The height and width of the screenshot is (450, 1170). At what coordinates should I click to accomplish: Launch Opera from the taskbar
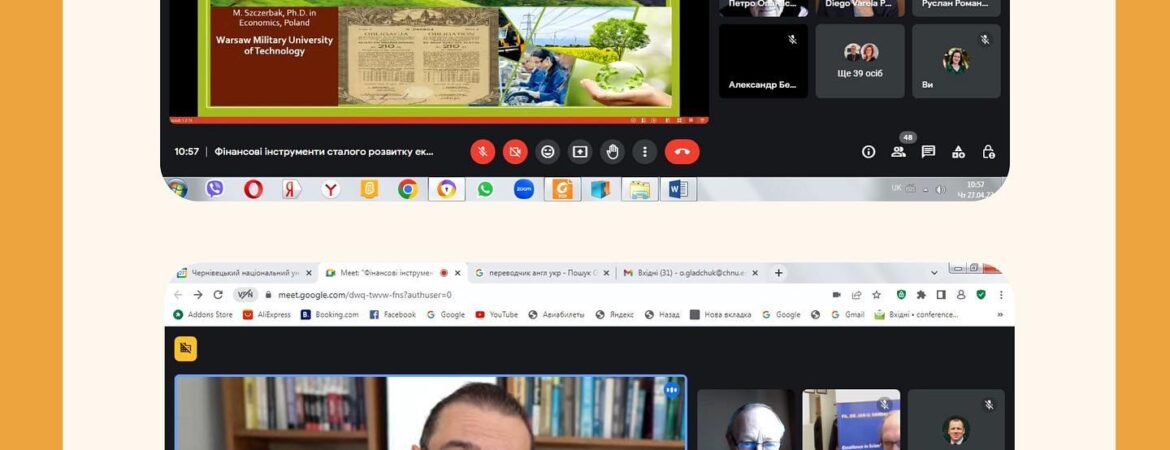(253, 189)
